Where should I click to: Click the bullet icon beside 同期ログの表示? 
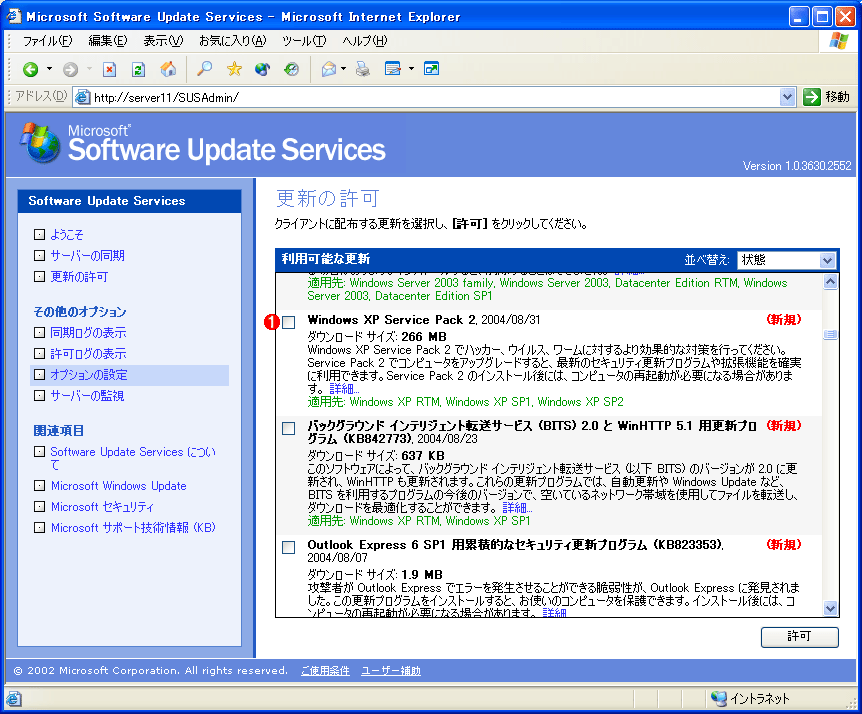39,333
